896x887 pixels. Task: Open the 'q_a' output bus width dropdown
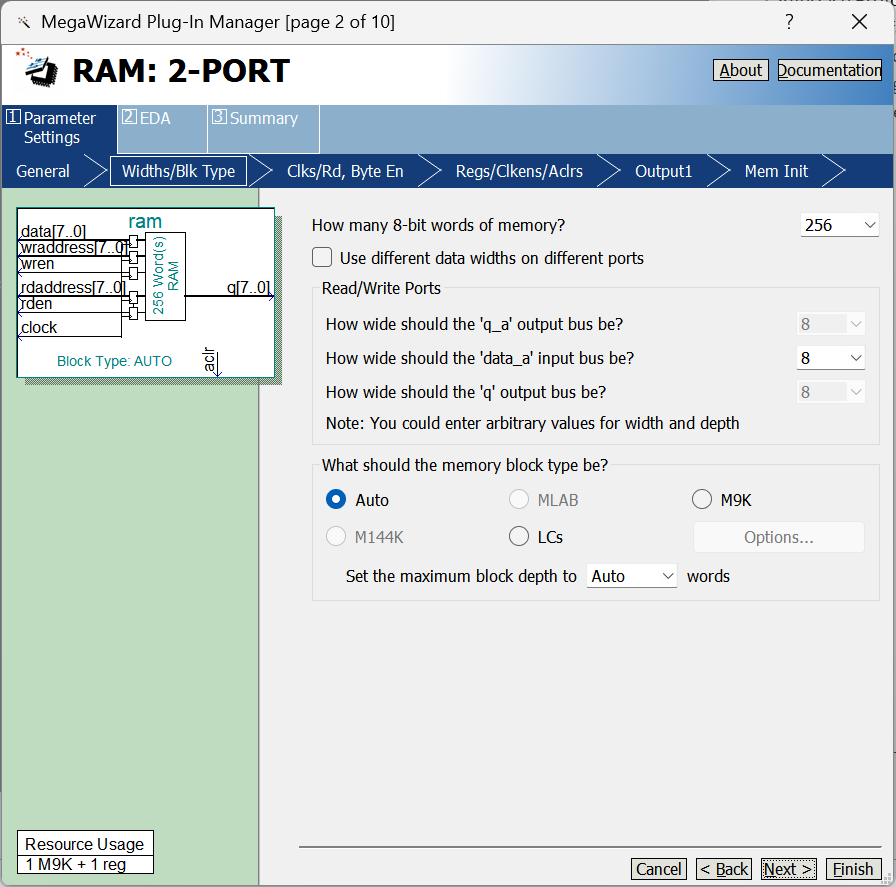[x=830, y=324]
